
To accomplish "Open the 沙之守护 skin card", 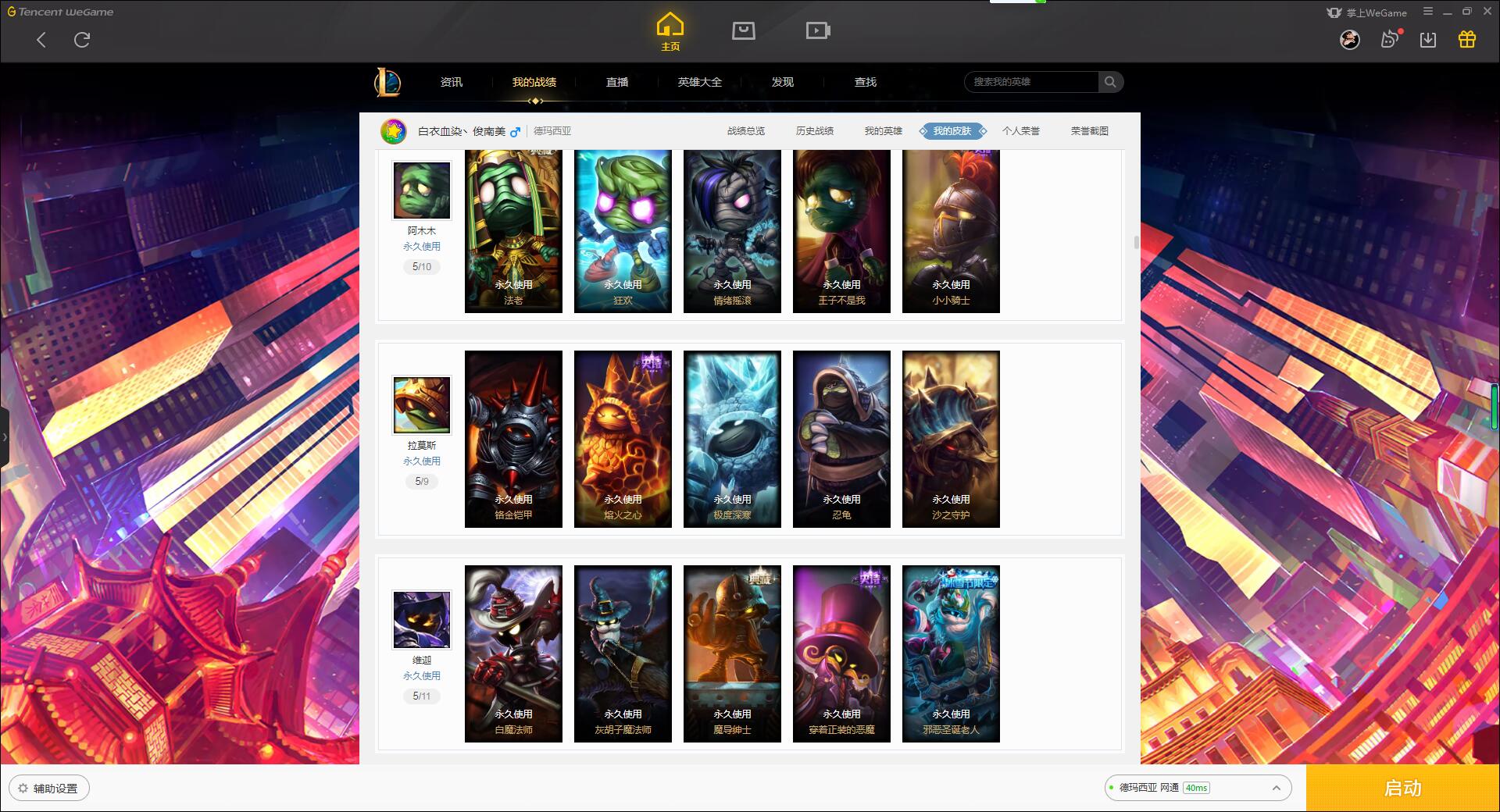I will 951,439.
